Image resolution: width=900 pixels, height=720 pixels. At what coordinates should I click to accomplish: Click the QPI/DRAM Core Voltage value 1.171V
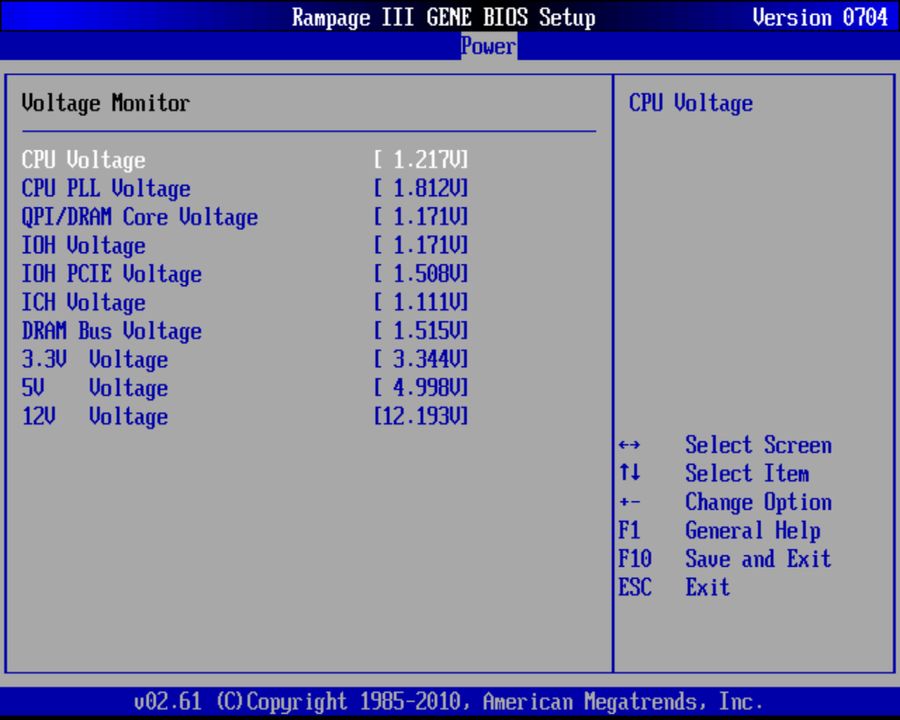(x=421, y=217)
